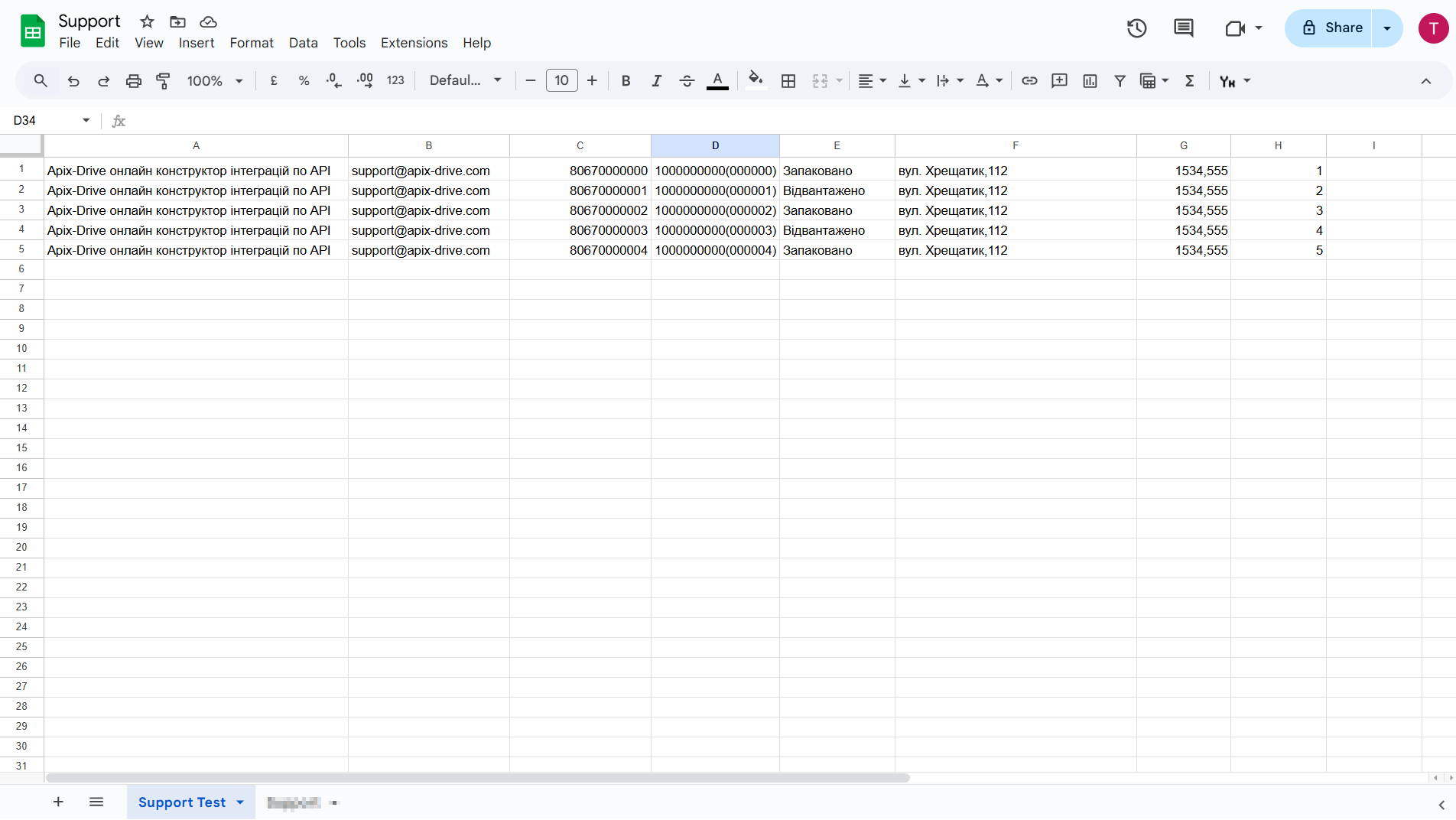The height and width of the screenshot is (820, 1456).
Task: Star the Support document
Action: [x=147, y=21]
